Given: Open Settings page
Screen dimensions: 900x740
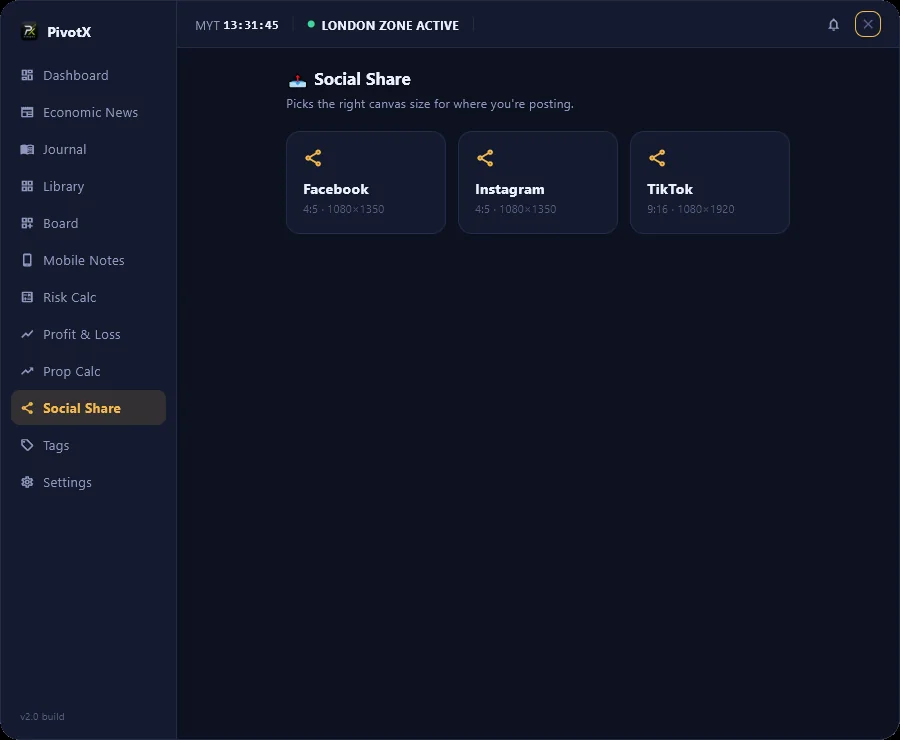Looking at the screenshot, I should (88, 482).
